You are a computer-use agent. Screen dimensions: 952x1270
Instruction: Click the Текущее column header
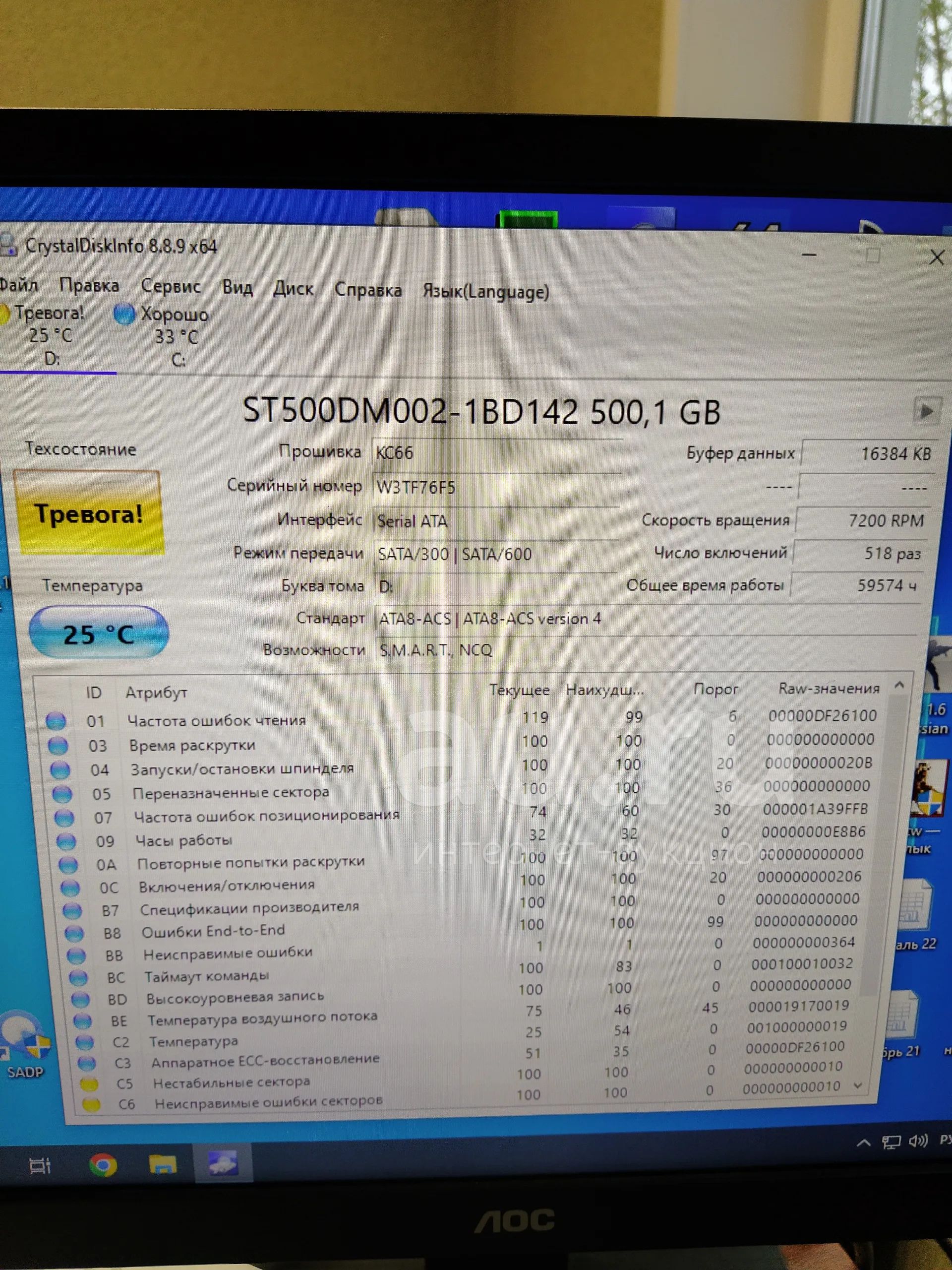[x=519, y=690]
